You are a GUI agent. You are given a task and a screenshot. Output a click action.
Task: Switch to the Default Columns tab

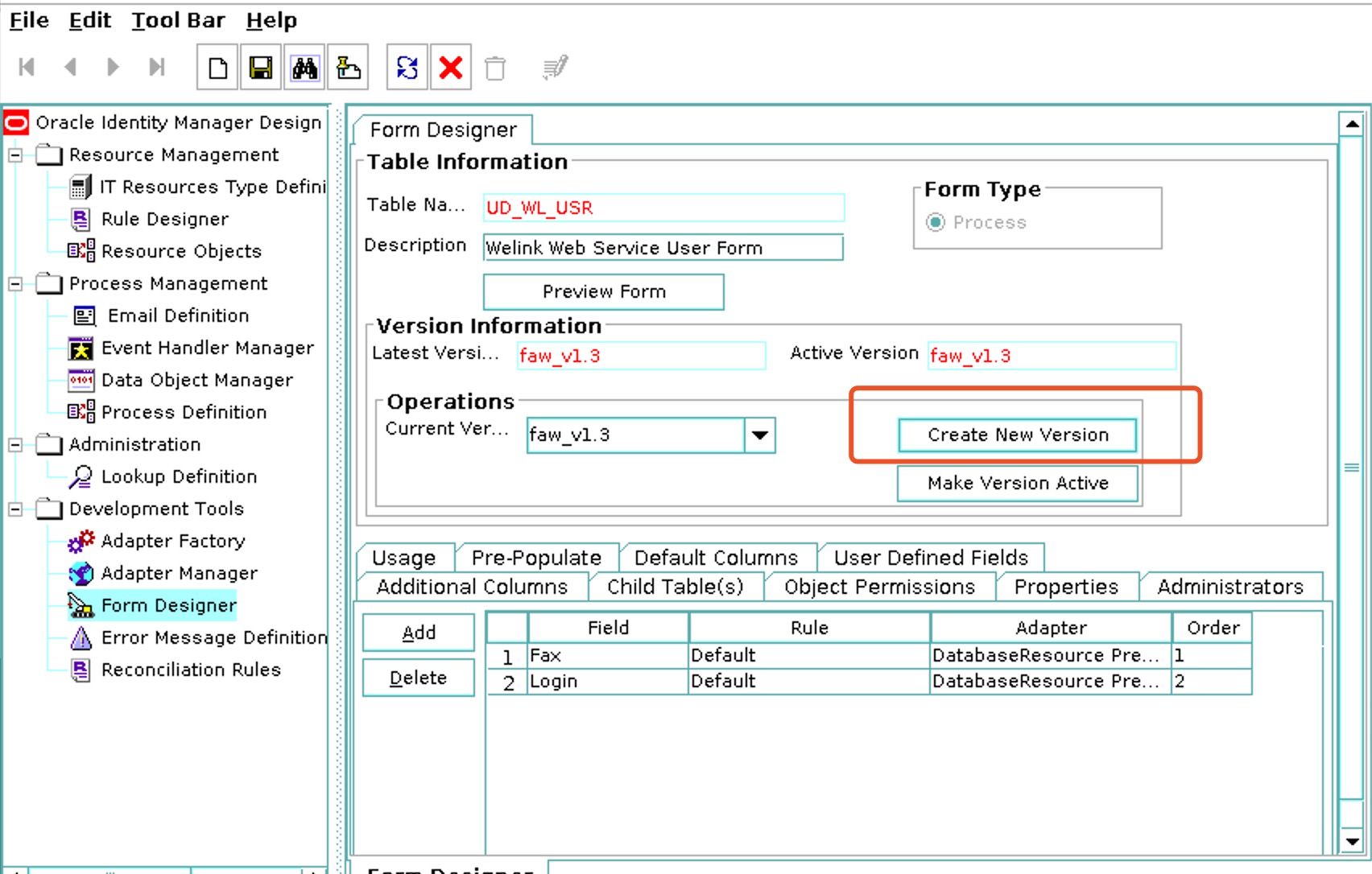717,558
